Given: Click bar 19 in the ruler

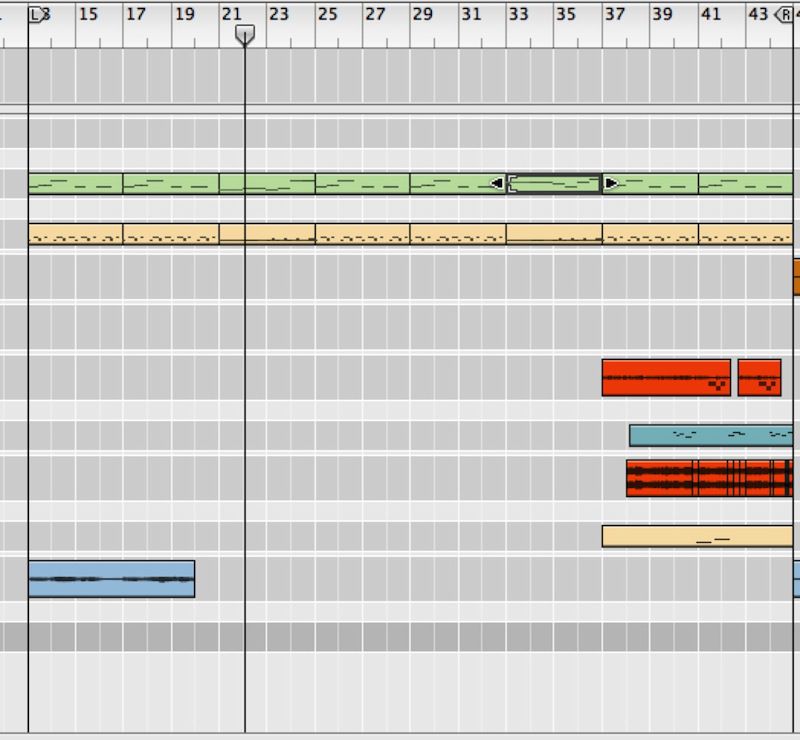Looking at the screenshot, I should coord(184,14).
